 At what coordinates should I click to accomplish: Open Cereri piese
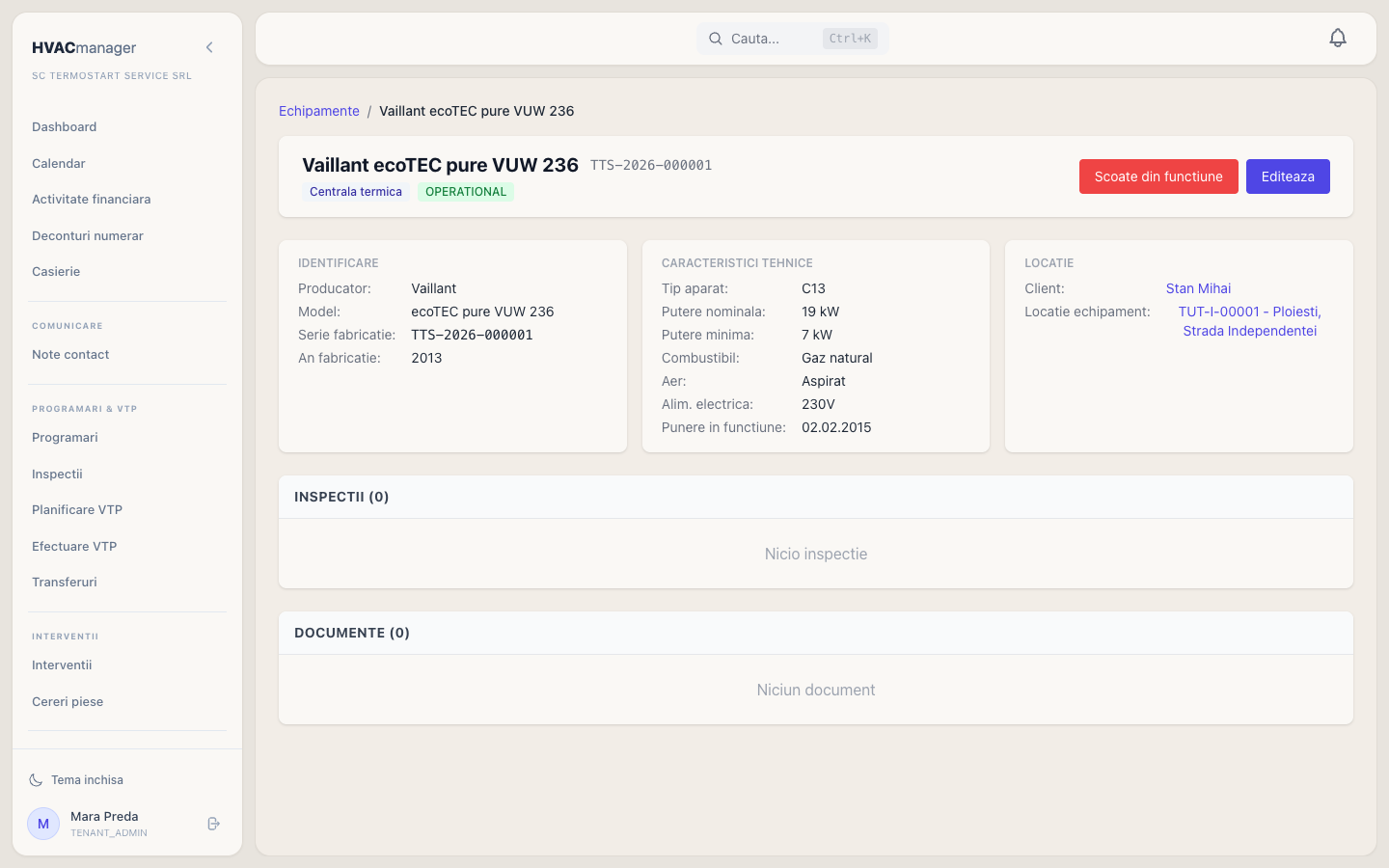pos(68,702)
